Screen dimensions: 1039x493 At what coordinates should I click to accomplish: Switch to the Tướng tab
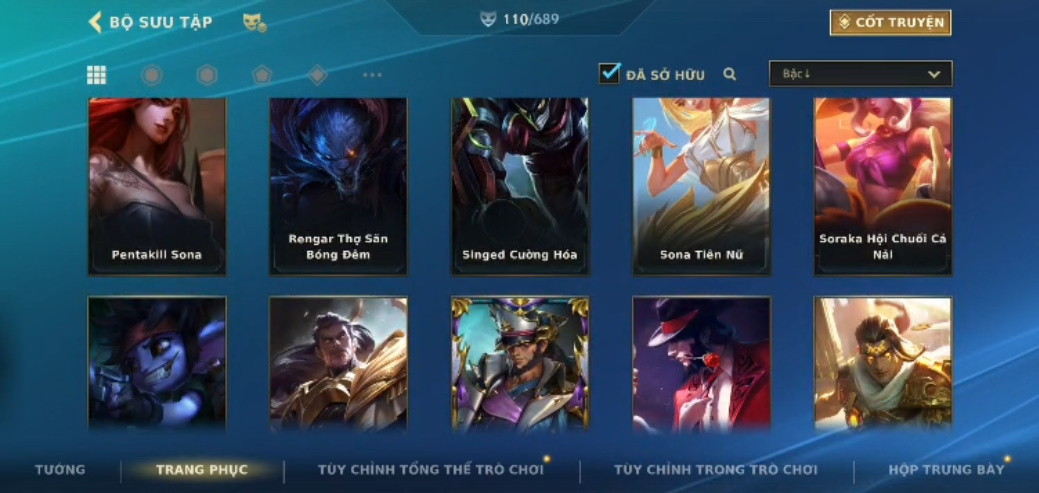pyautogui.click(x=60, y=470)
